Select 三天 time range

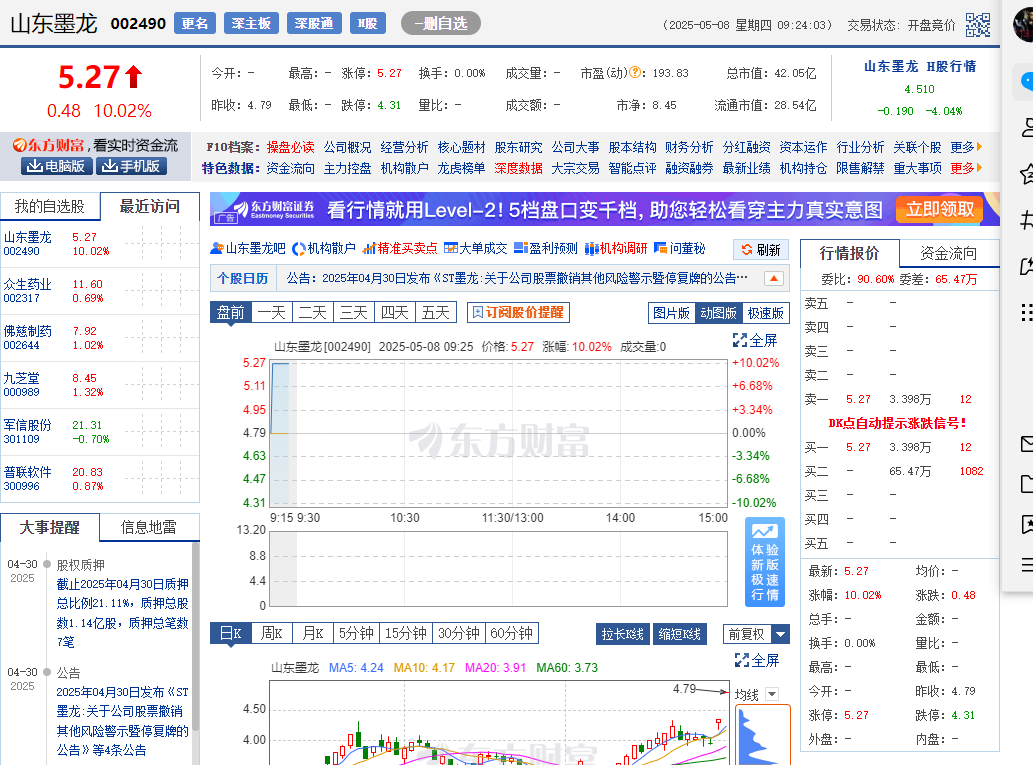tap(354, 312)
